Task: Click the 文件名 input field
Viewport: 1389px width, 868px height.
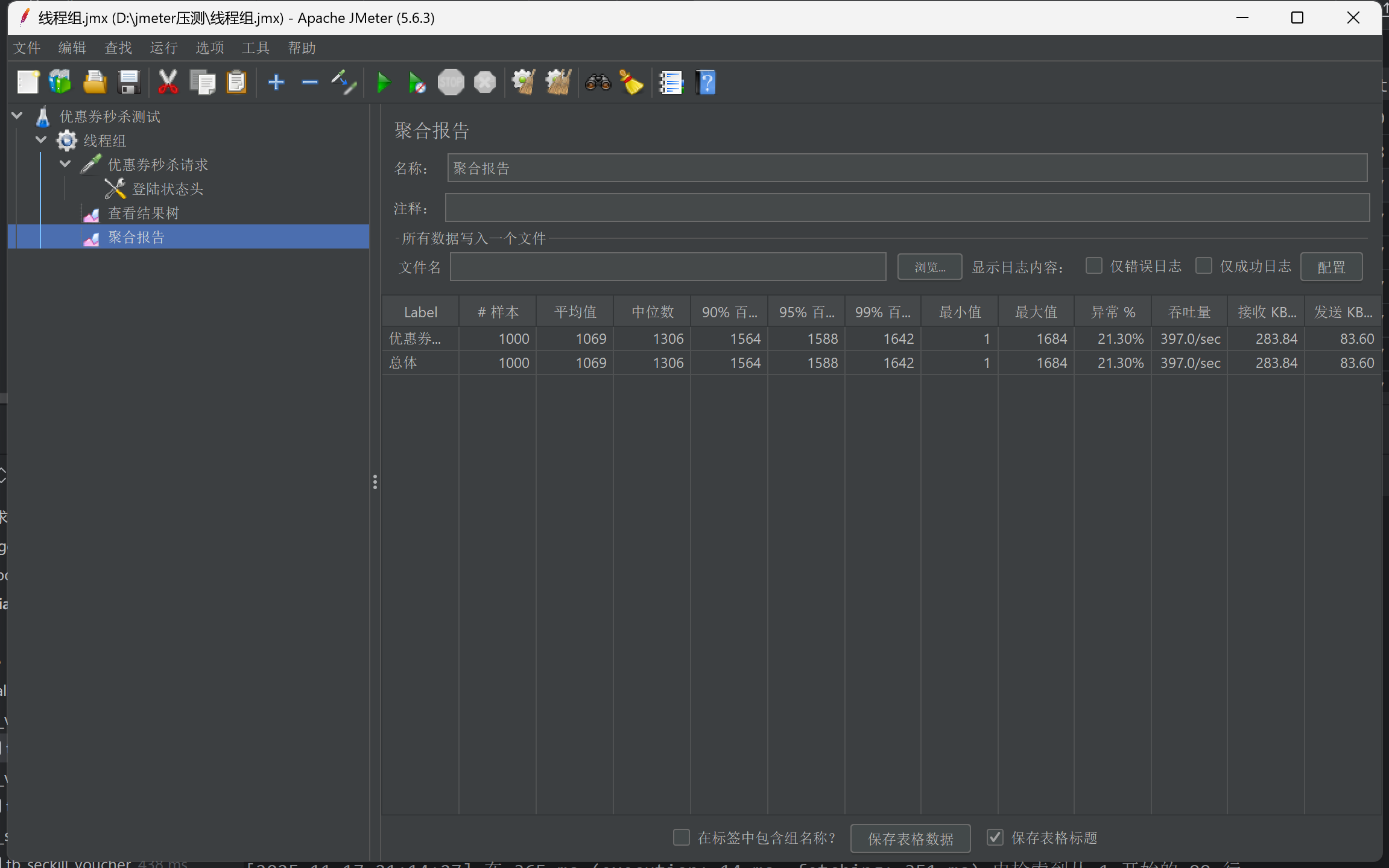Action: coord(667,267)
